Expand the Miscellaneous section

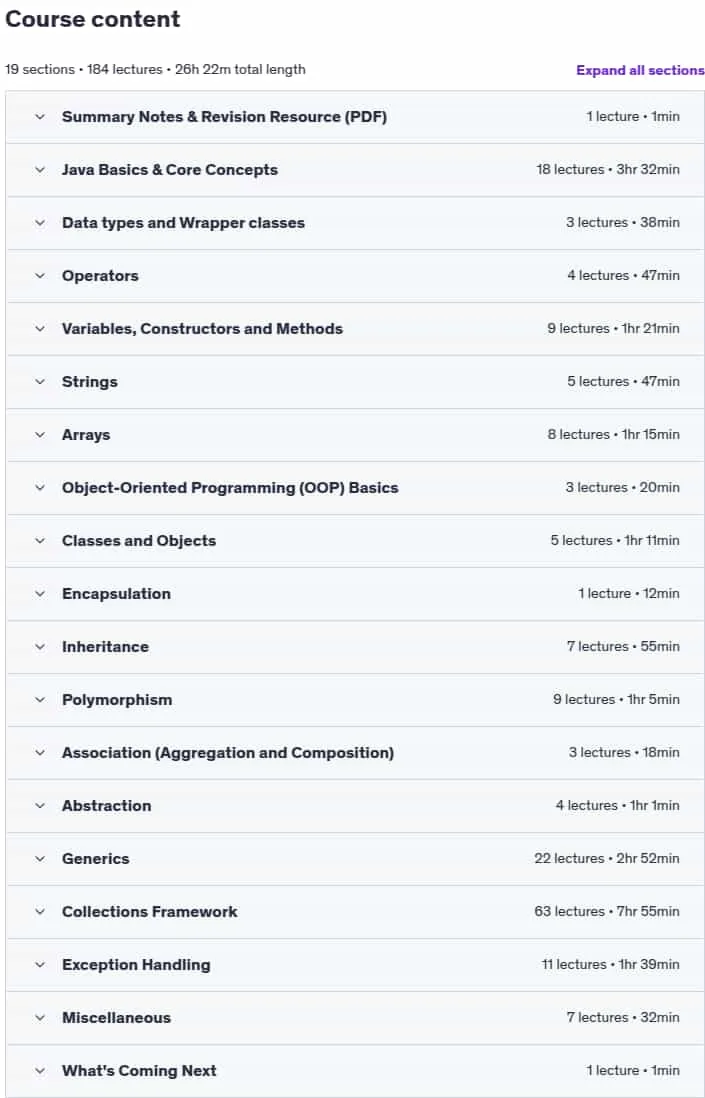point(355,1017)
